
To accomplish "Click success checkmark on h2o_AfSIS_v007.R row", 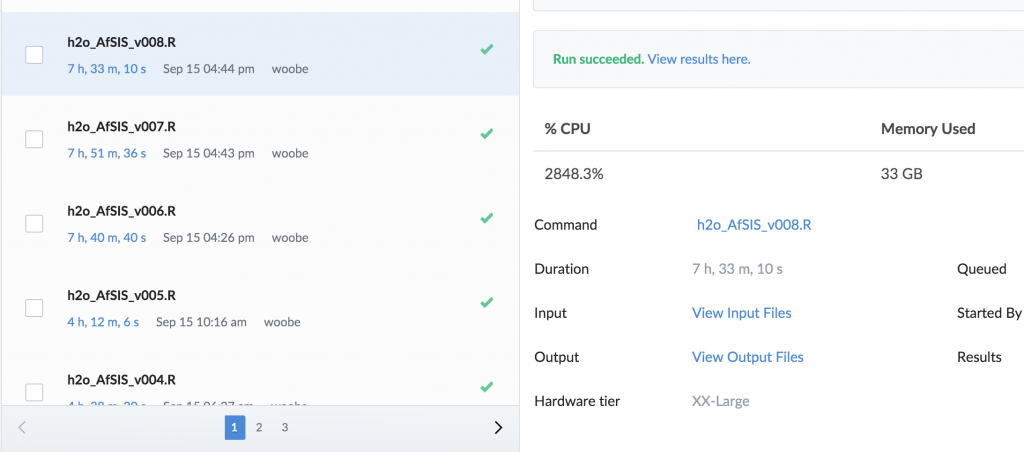I will tap(487, 133).
